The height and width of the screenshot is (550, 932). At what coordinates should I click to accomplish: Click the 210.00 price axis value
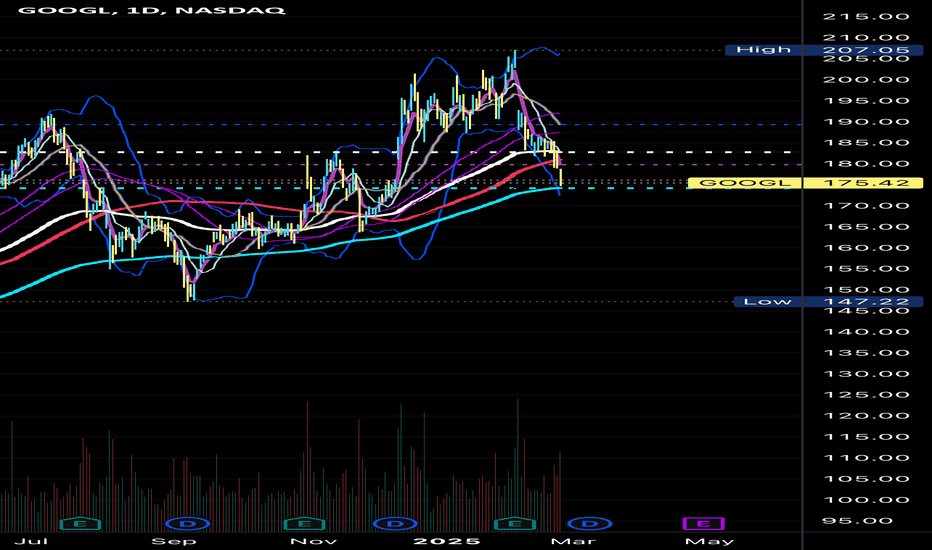866,38
